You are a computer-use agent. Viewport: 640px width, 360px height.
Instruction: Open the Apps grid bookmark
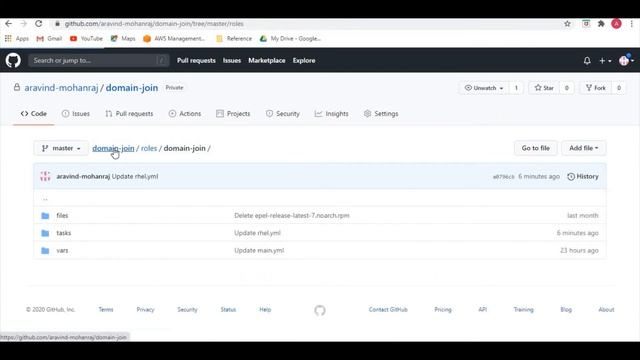17,38
